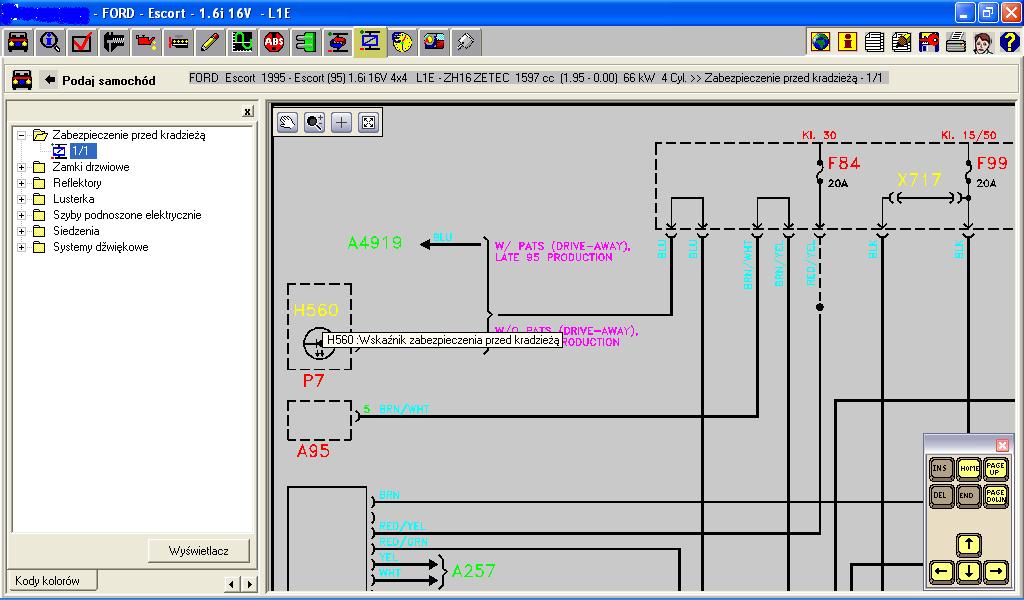Click the colorful shapes toolbar icon

click(x=434, y=42)
